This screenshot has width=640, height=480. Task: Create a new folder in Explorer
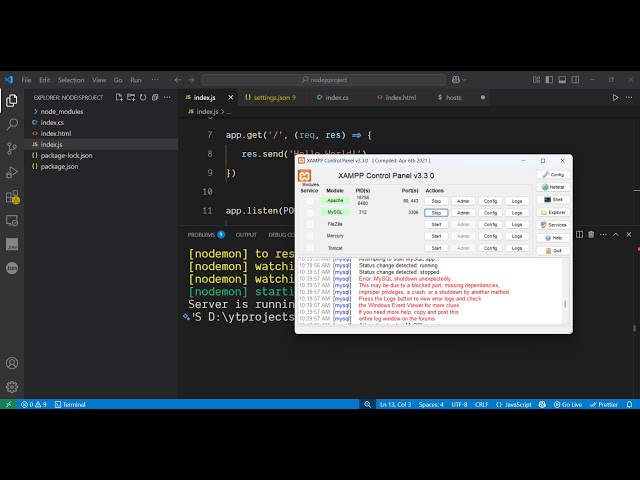pyautogui.click(x=131, y=98)
